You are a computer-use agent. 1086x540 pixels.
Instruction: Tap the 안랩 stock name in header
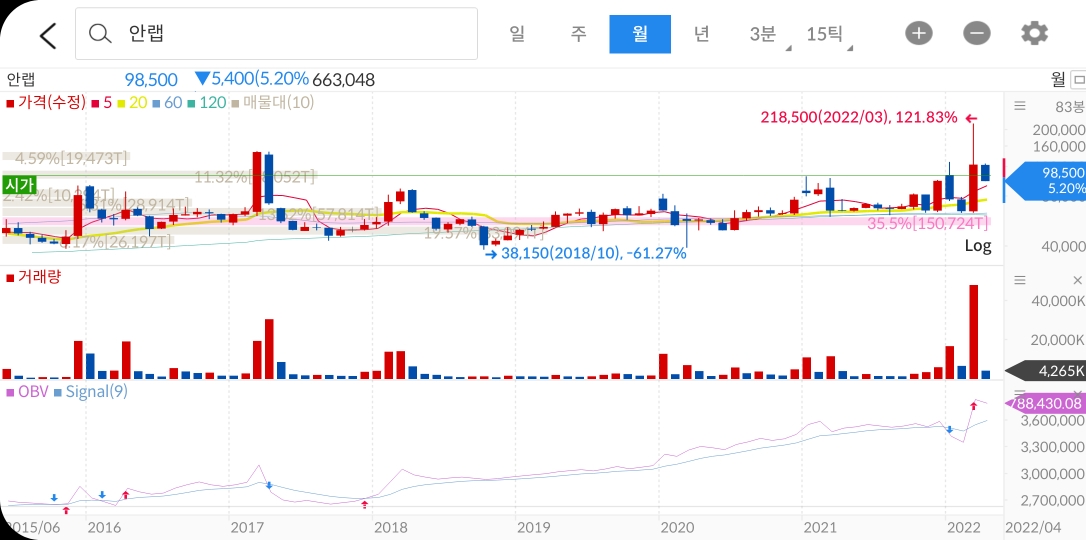click(21, 80)
